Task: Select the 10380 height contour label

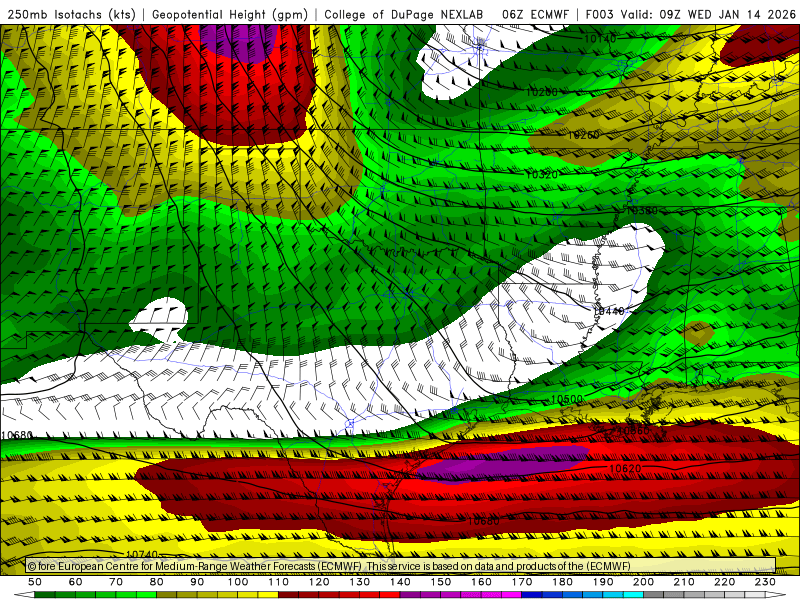Action: pos(642,210)
